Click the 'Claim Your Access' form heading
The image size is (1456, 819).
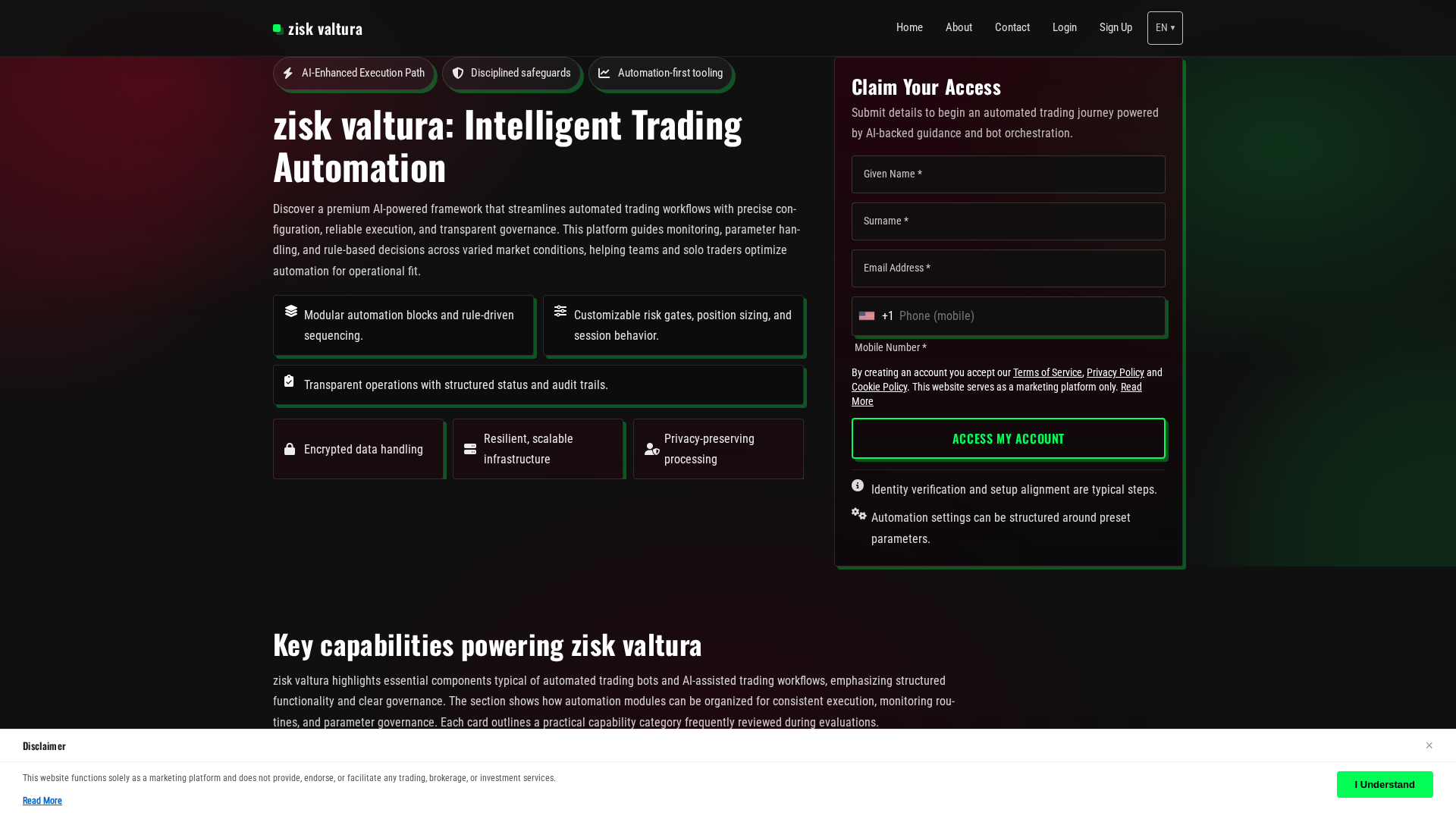pos(926,87)
